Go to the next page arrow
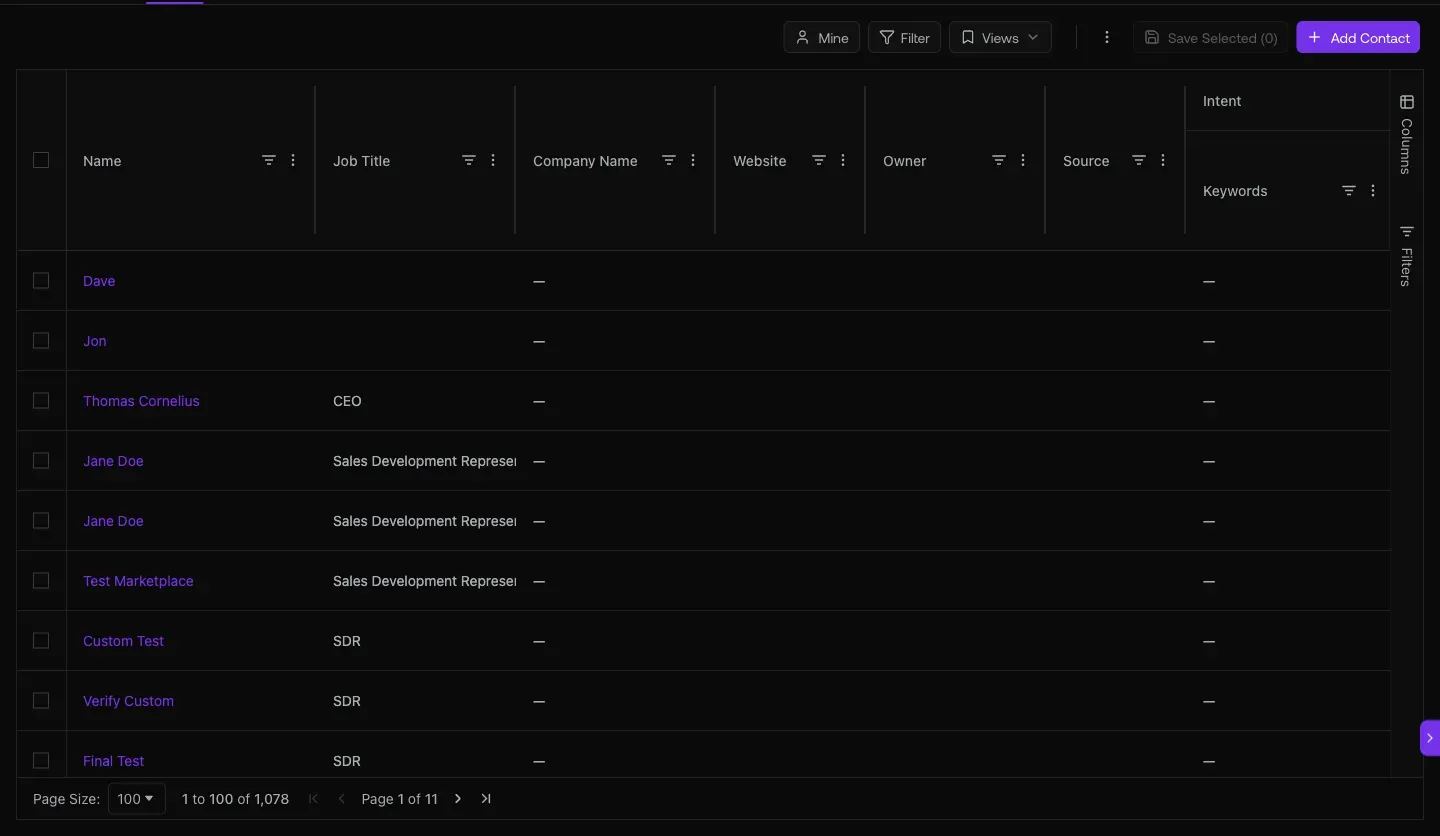 pos(458,798)
